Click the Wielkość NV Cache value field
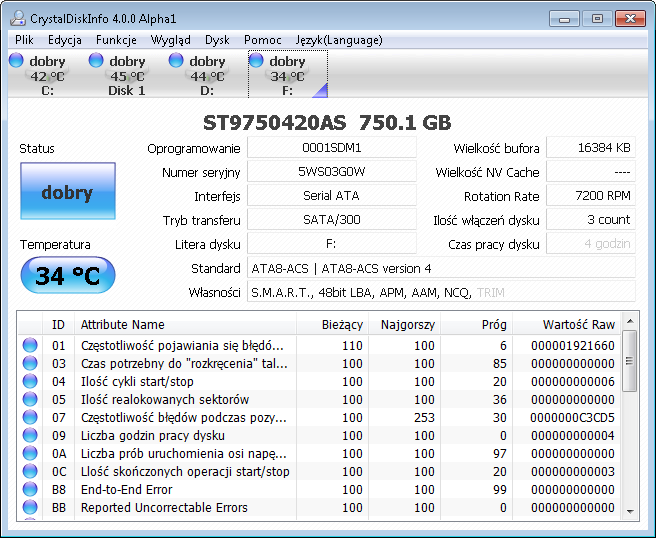Screen dimensions: 656x538 [591, 172]
